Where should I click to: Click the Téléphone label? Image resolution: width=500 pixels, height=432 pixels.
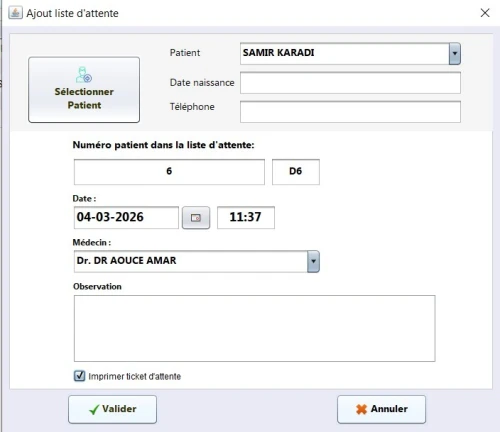192,107
